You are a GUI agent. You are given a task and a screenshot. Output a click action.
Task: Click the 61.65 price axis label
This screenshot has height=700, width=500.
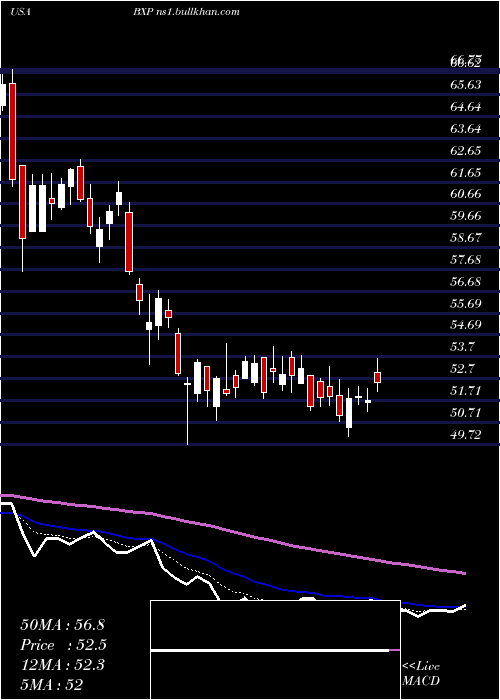tap(466, 172)
